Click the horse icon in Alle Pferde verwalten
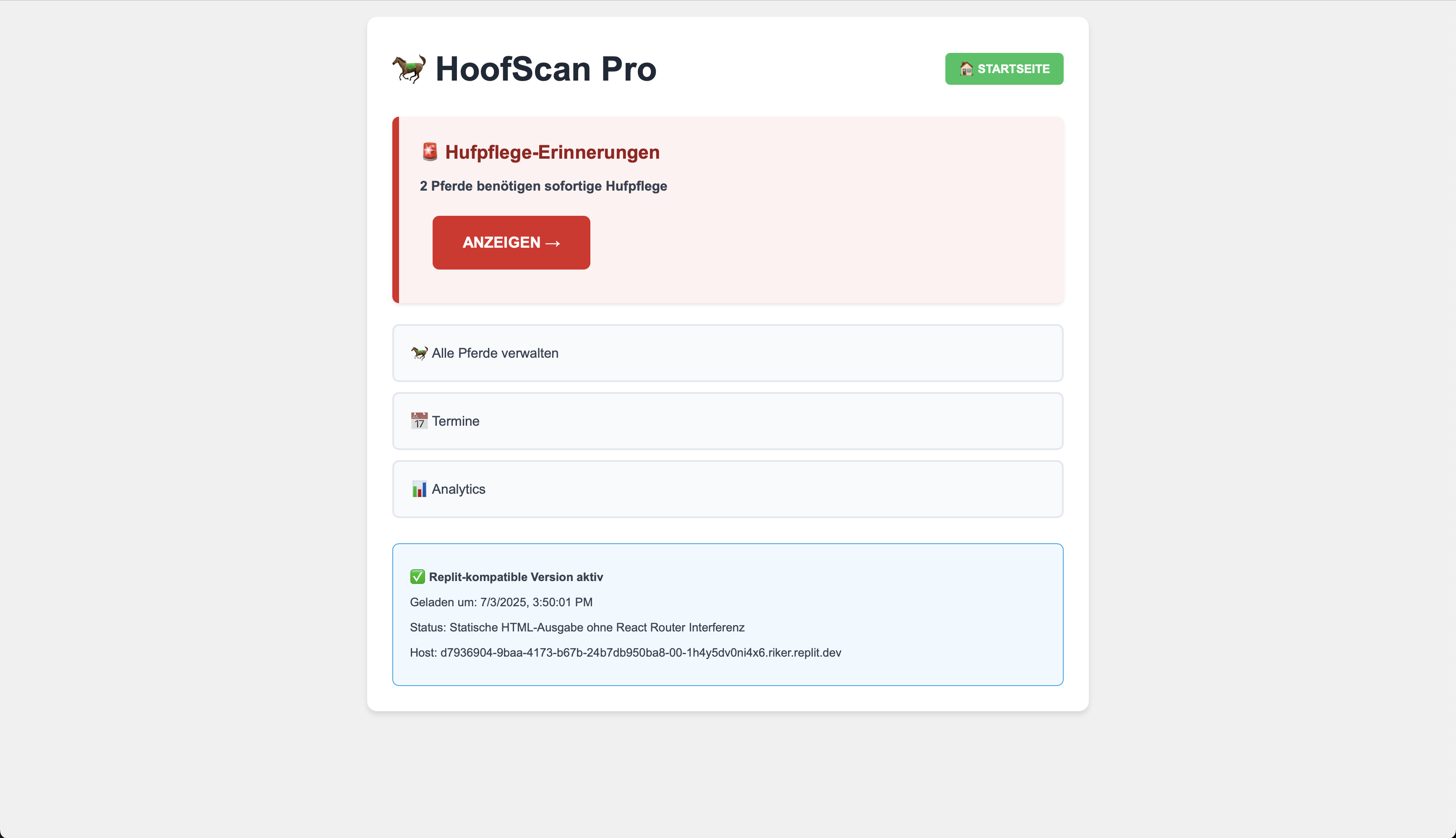This screenshot has height=838, width=1456. pyautogui.click(x=419, y=353)
